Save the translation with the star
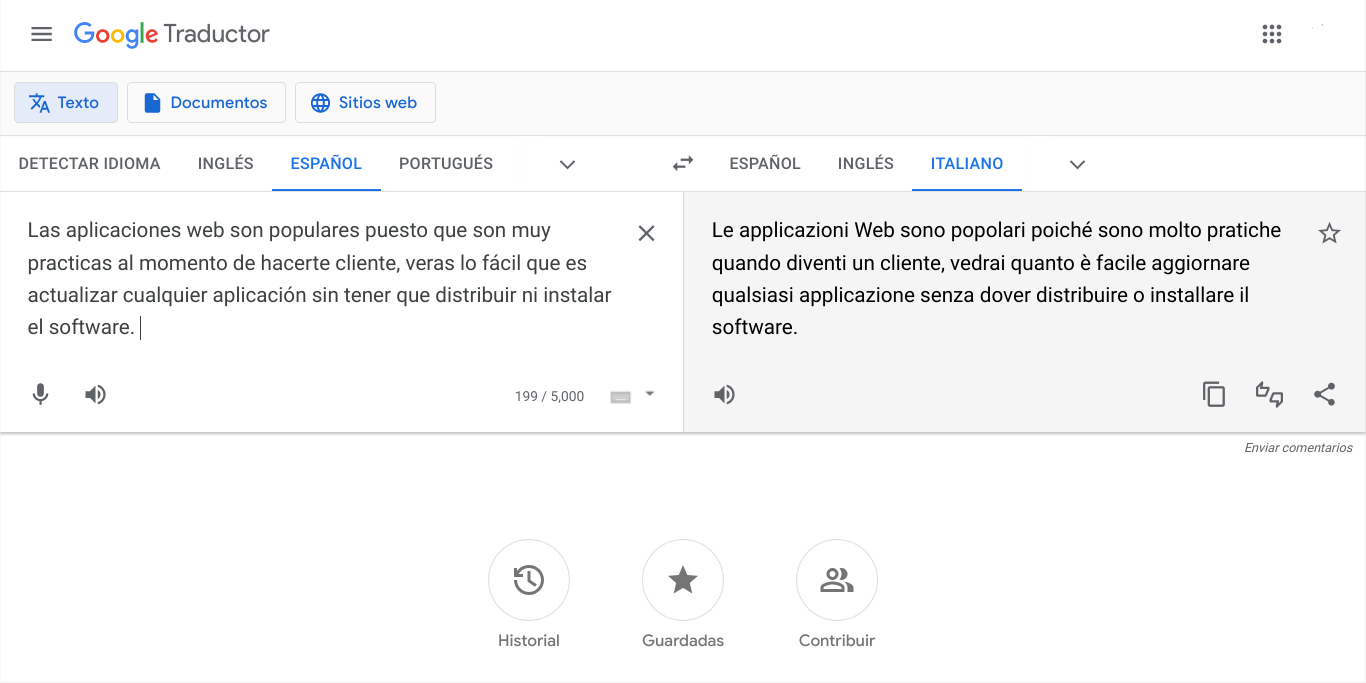 (x=1329, y=232)
